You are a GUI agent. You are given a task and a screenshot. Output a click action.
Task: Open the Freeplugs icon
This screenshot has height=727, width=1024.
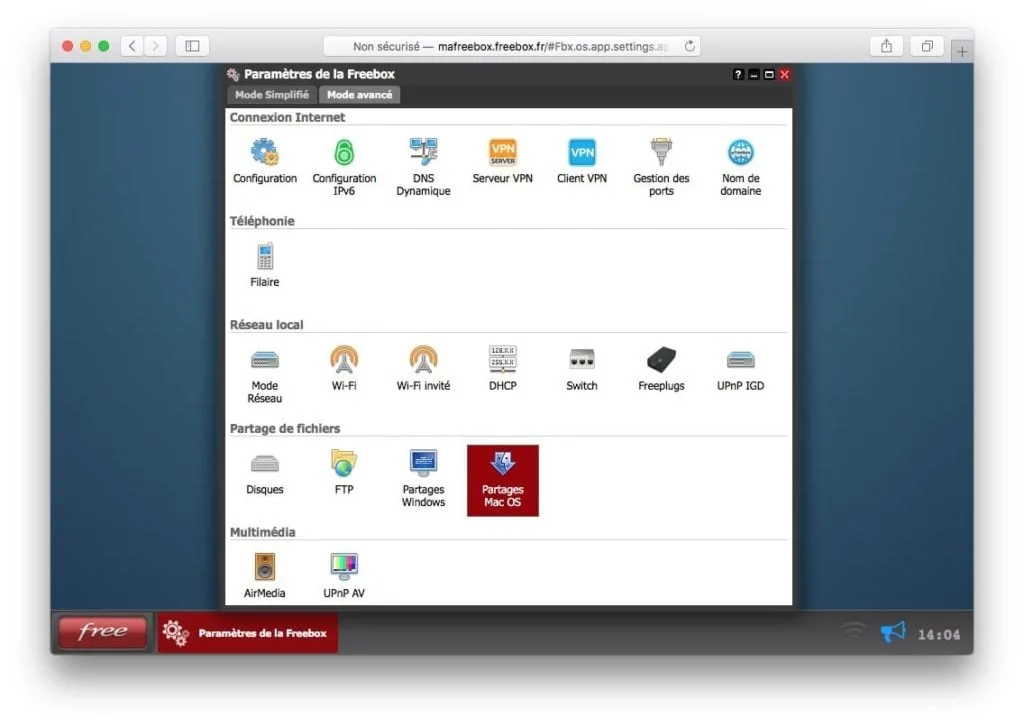[661, 368]
